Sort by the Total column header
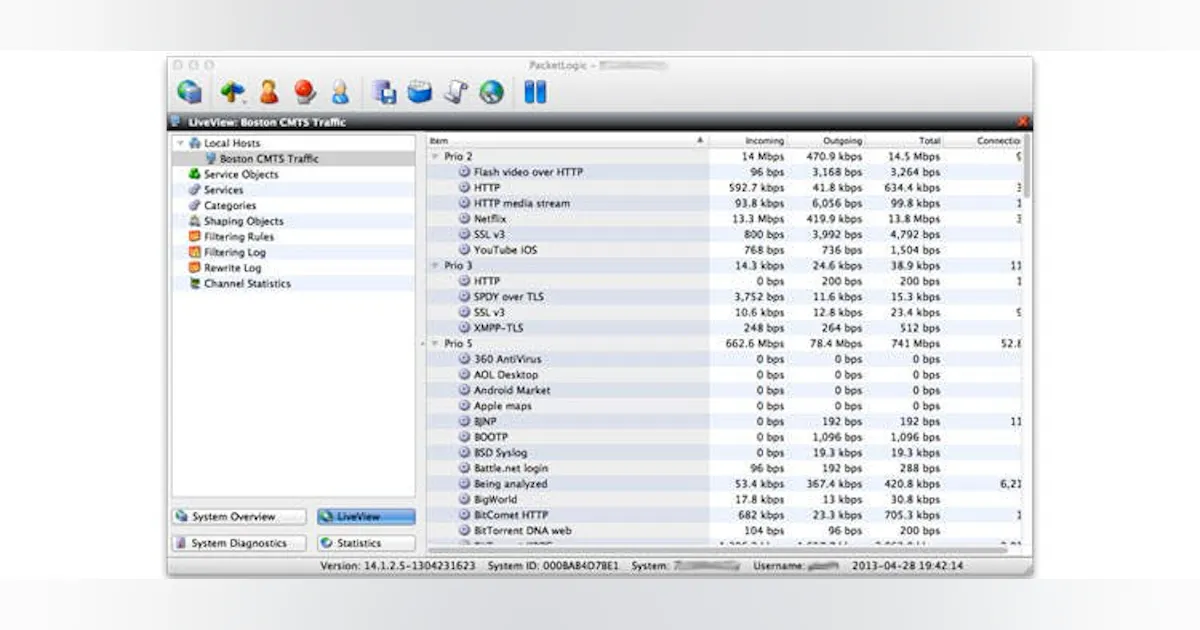The height and width of the screenshot is (630, 1200). [904, 141]
